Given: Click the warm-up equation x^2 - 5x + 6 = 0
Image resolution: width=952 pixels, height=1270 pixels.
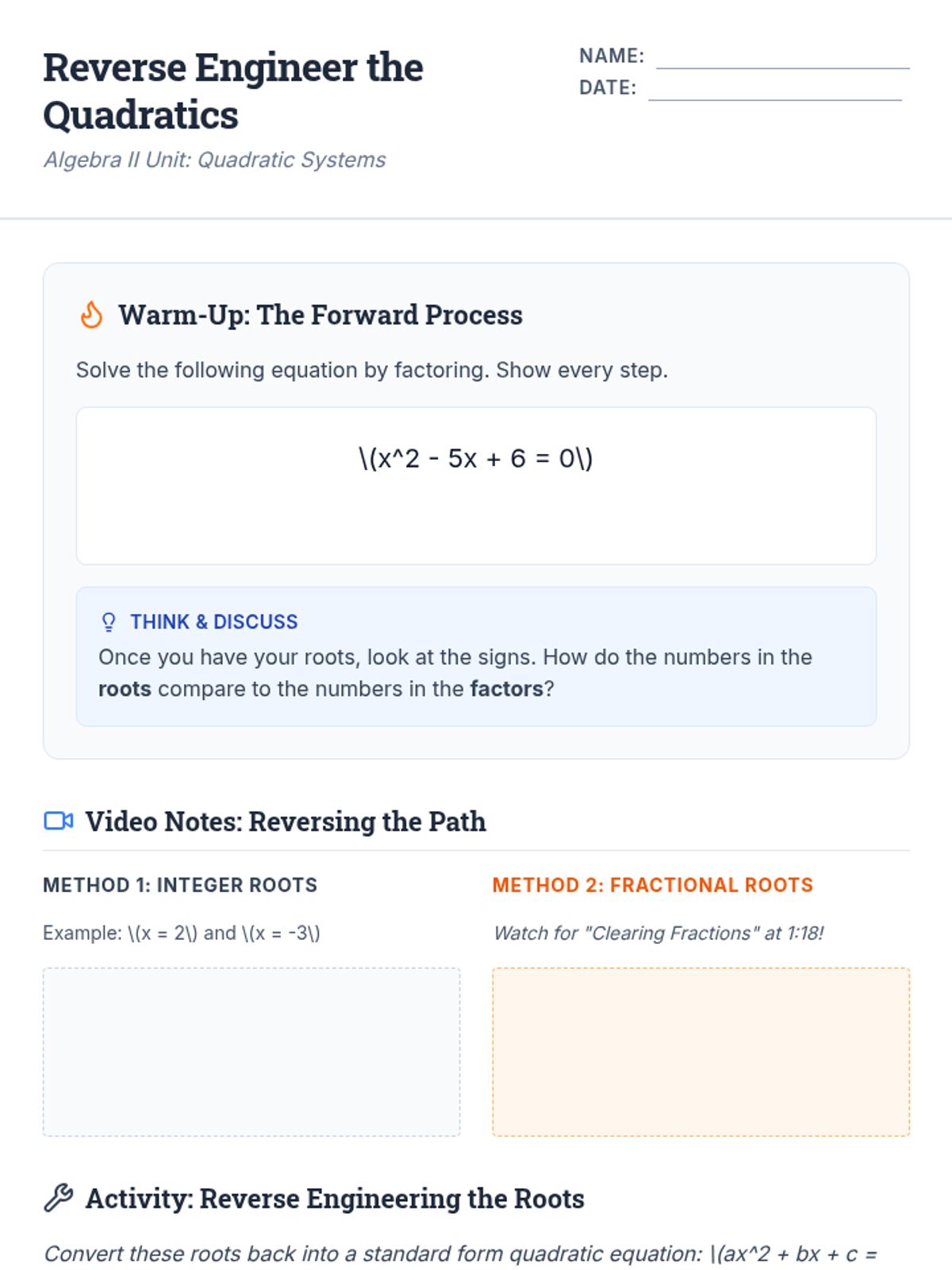Looking at the screenshot, I should pyautogui.click(x=476, y=459).
